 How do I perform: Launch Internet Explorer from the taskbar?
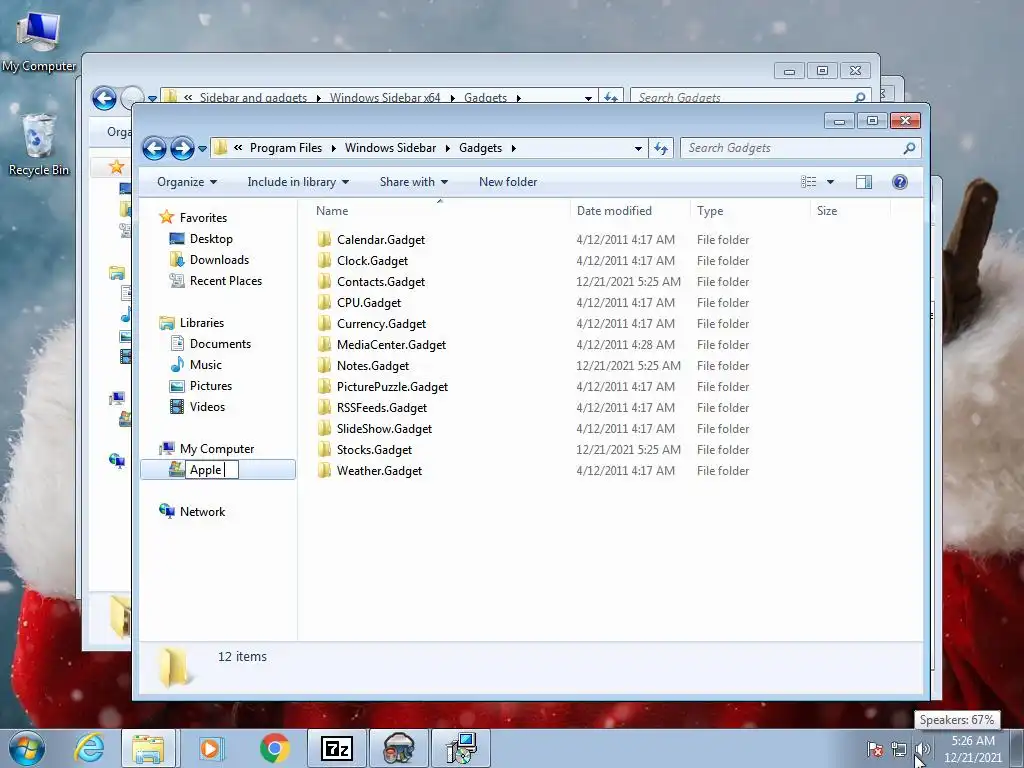click(89, 748)
